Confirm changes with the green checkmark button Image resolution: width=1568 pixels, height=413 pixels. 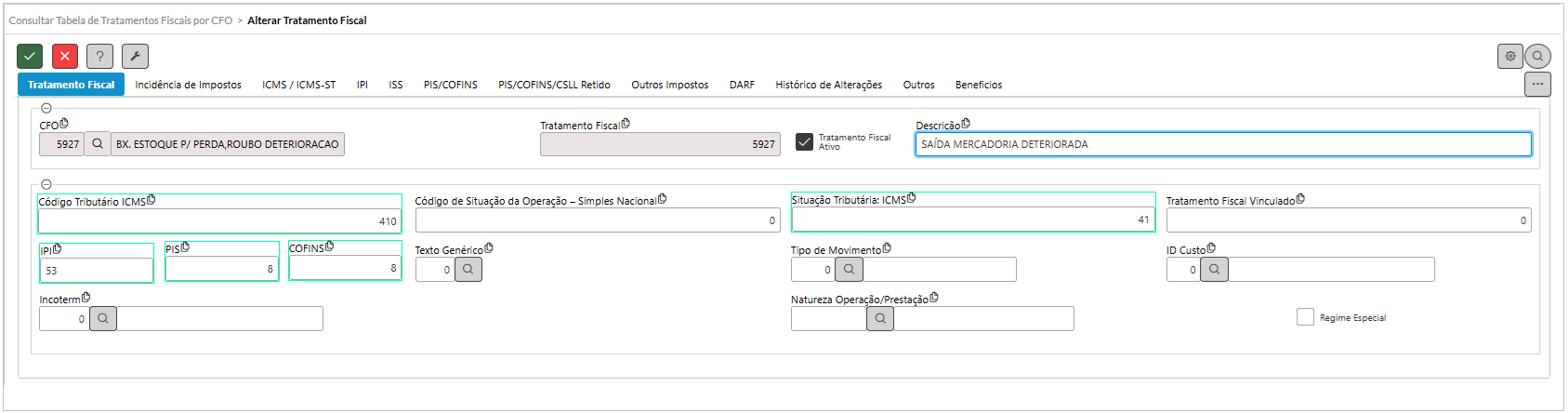point(30,57)
